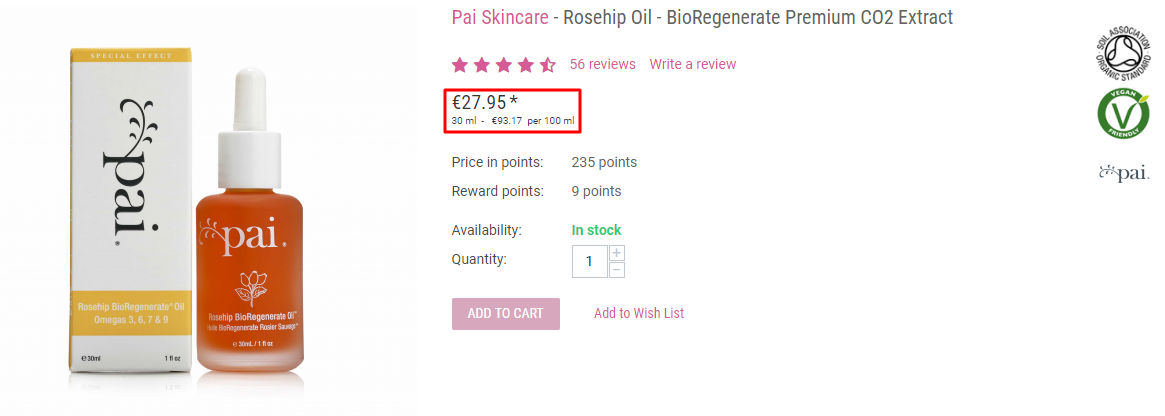Click the half-filled fifth rating star
The width and height of the screenshot is (1165, 416).
(548, 65)
